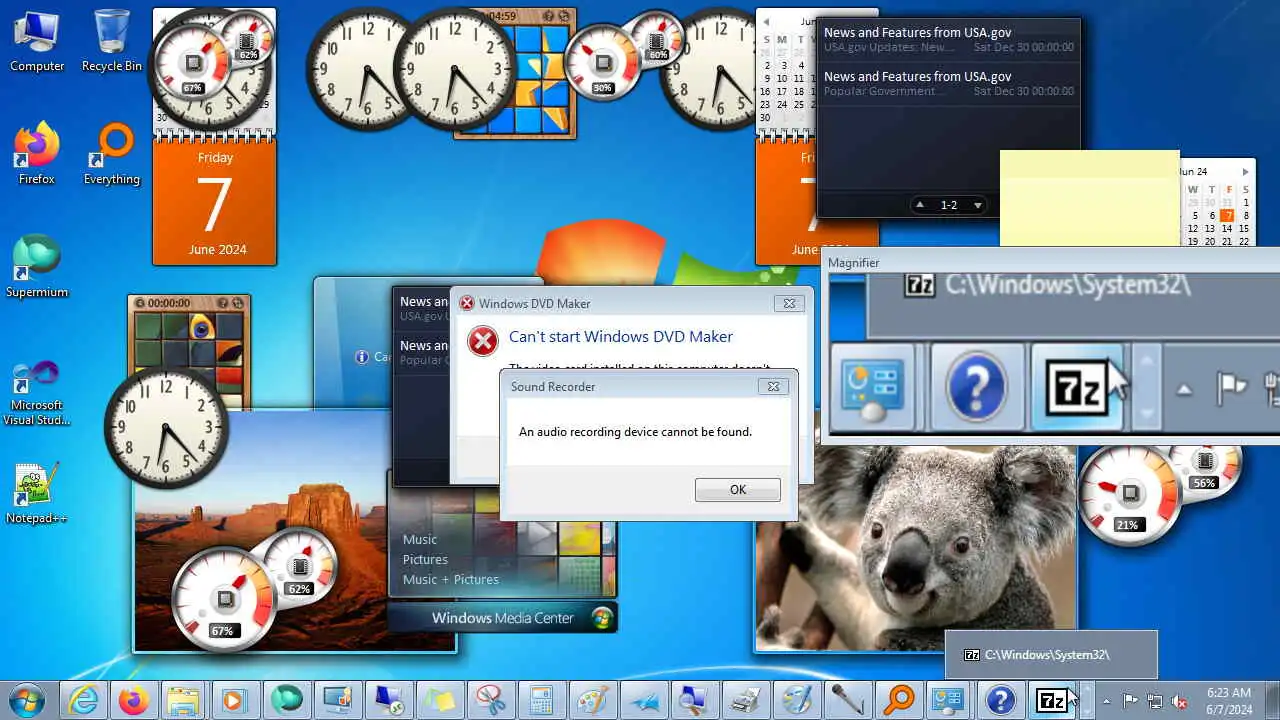Open Recycle Bin desktop icon
The height and width of the screenshot is (720, 1280).
(112, 41)
